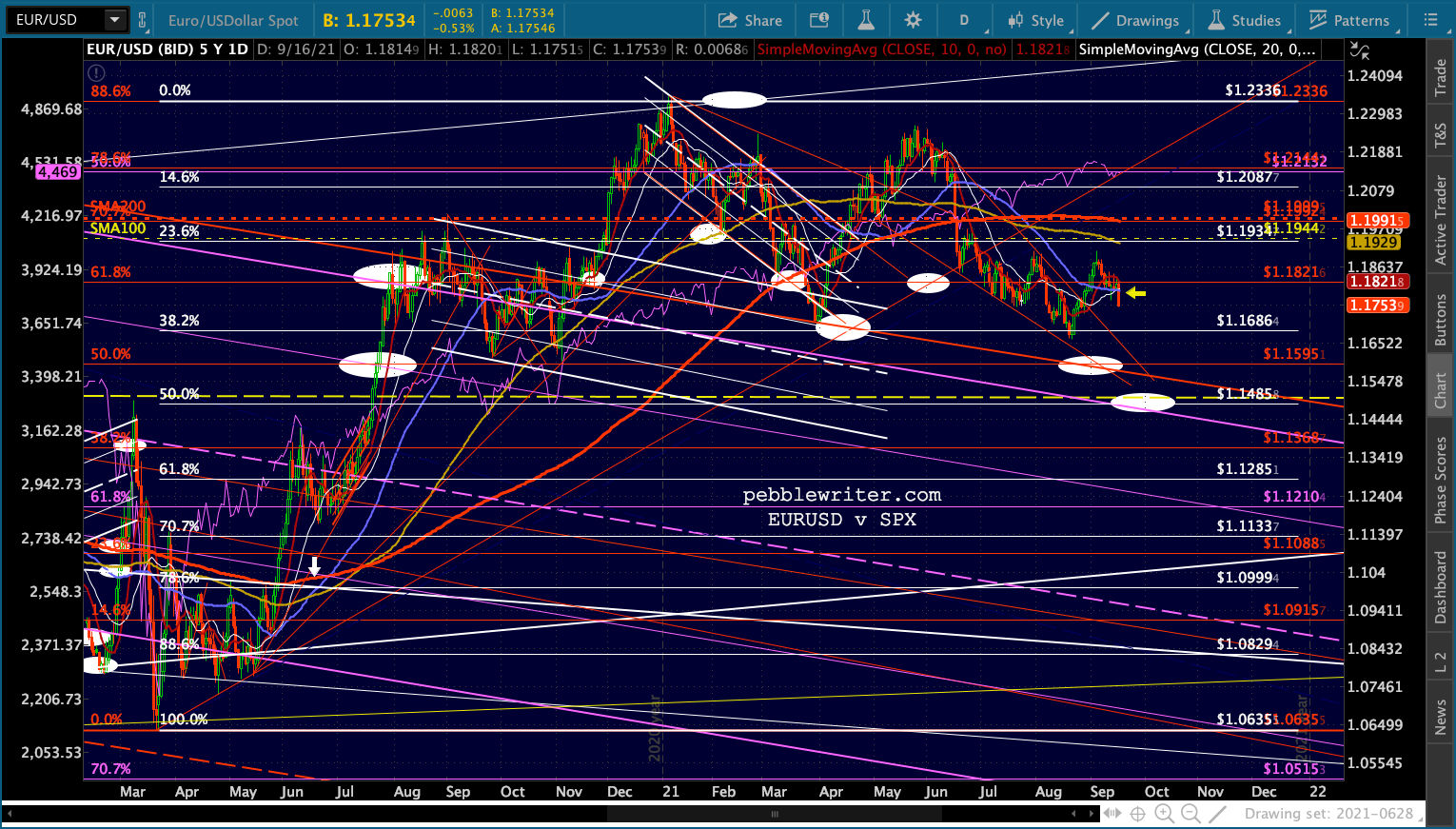1456x829 pixels.
Task: Select the line drawing tool icon
Action: tap(1217, 814)
